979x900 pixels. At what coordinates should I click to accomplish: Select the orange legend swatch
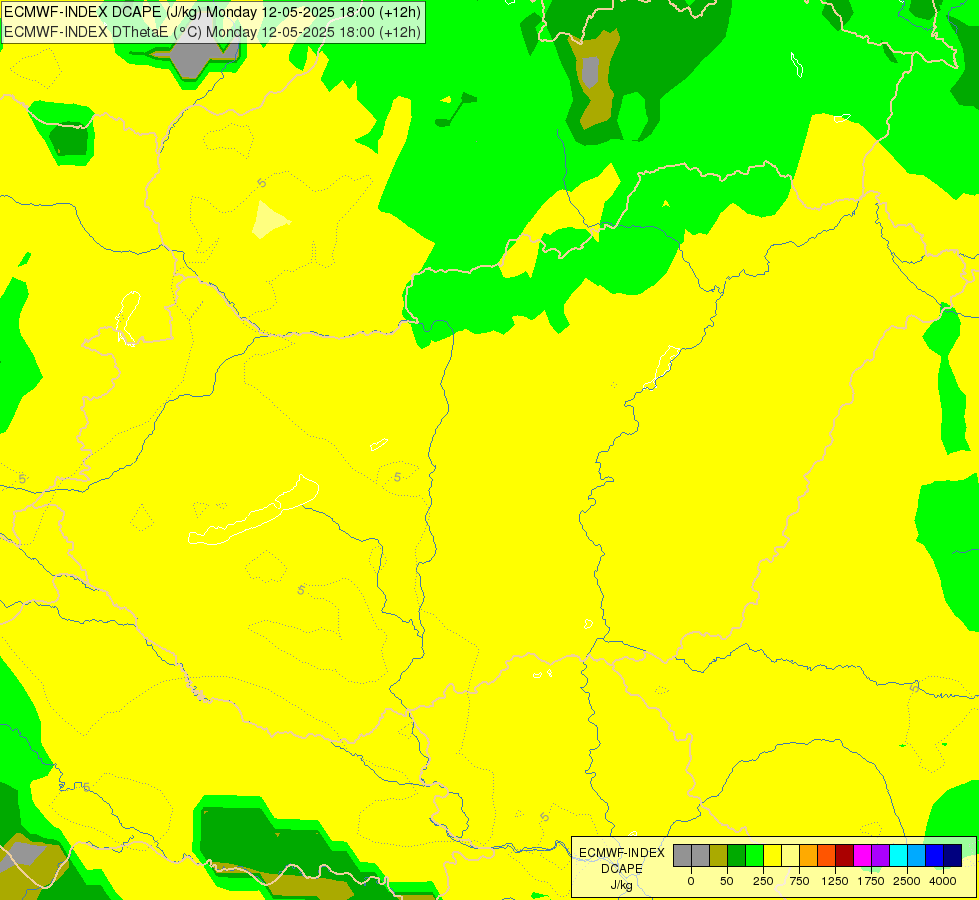[x=809, y=855]
